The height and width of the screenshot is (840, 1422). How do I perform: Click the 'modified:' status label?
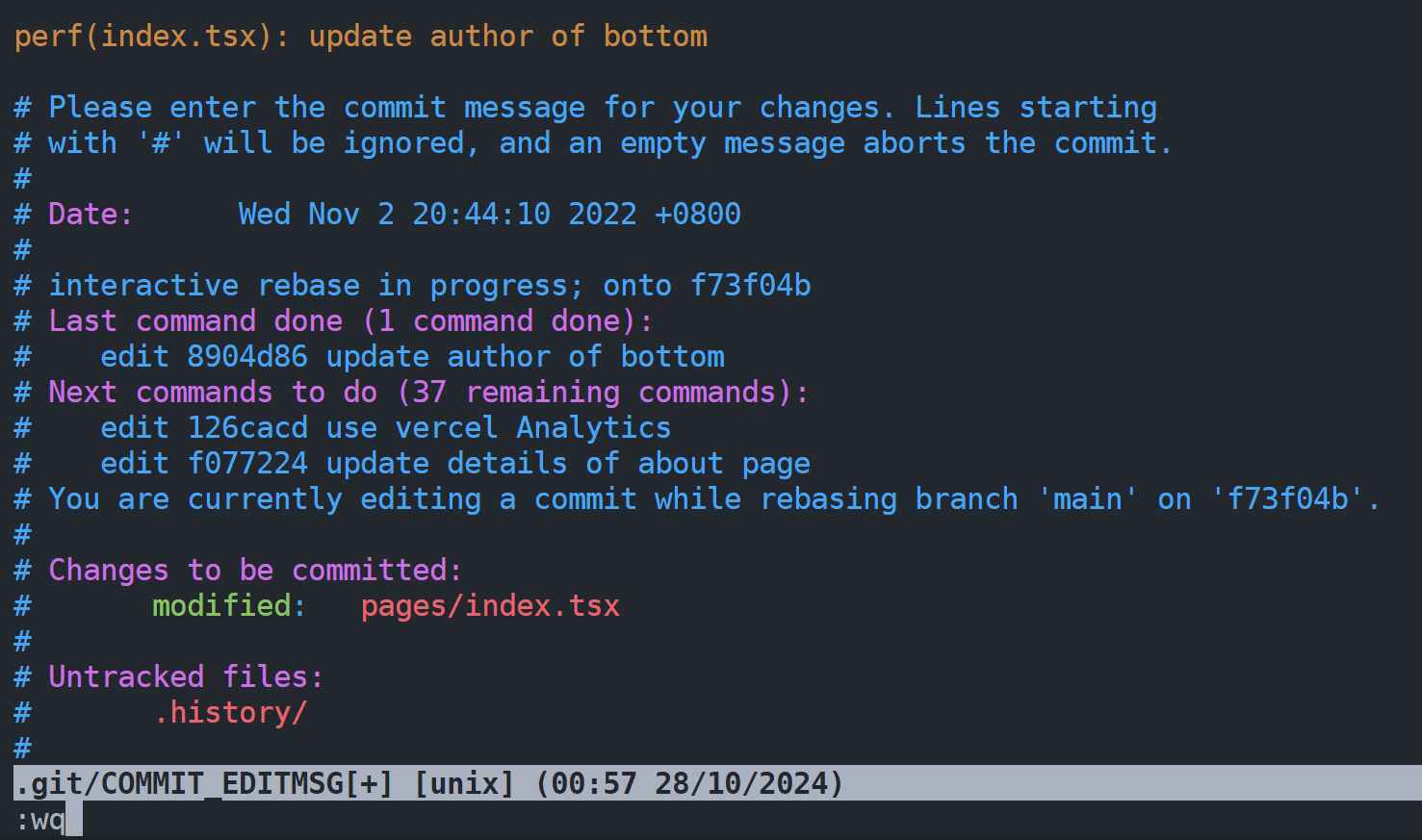[x=229, y=606]
